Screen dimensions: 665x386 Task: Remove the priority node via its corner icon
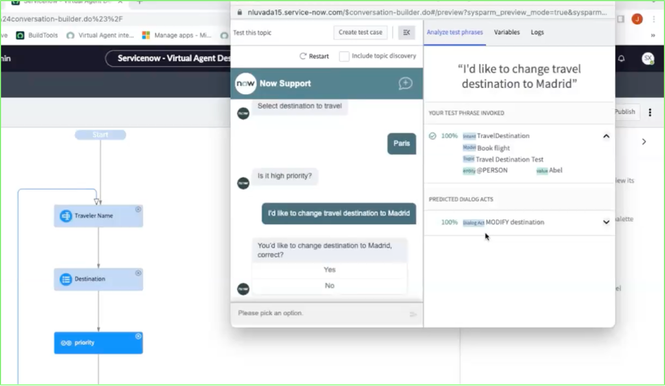[138, 336]
